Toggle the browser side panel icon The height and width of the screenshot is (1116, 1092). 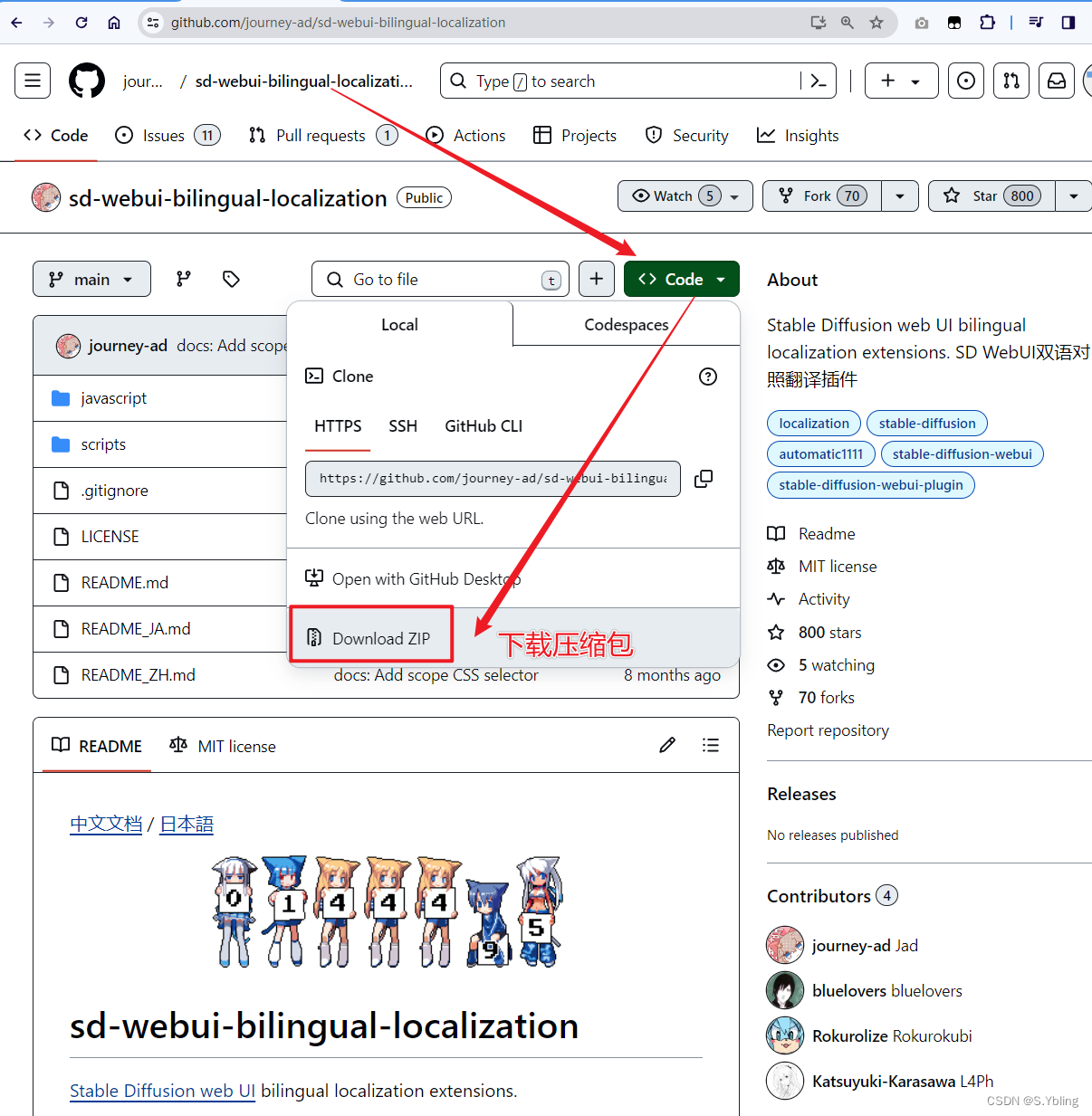point(1068,23)
